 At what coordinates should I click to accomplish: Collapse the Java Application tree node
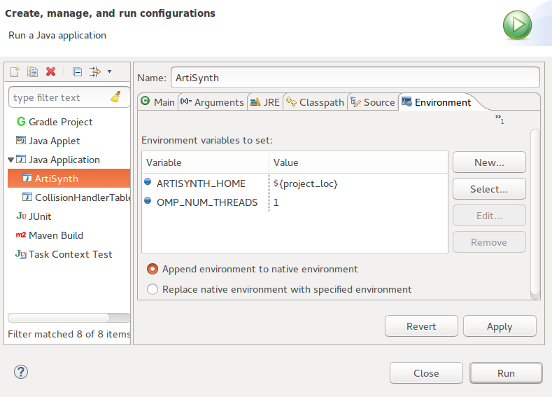pos(11,160)
